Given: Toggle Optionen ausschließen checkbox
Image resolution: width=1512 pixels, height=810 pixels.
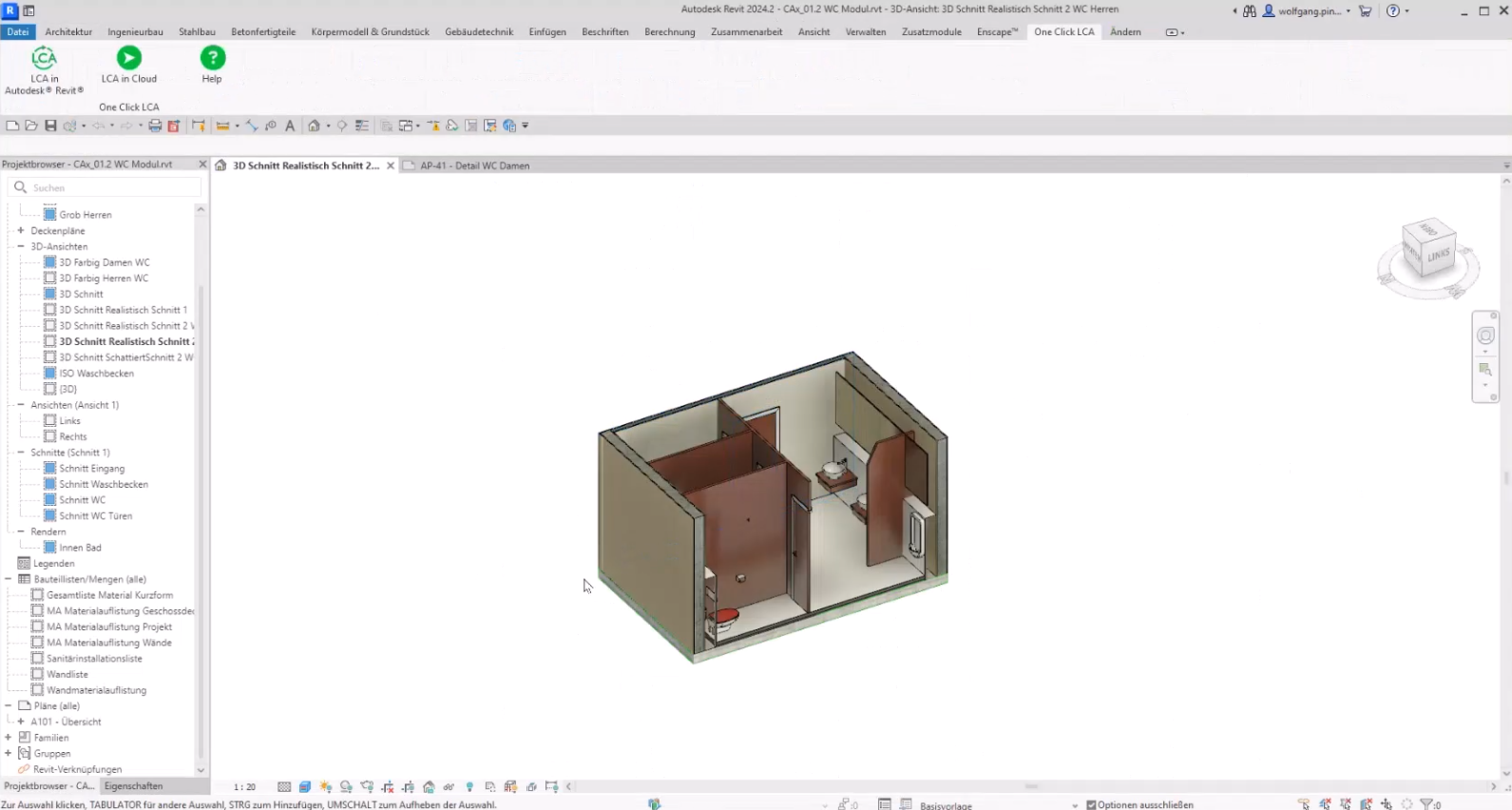Looking at the screenshot, I should (1091, 805).
